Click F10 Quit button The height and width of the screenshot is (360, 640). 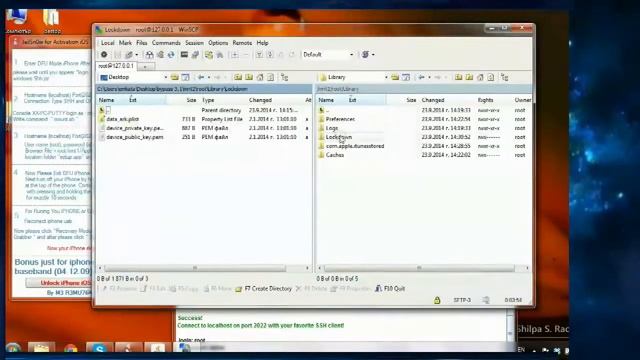(390, 289)
